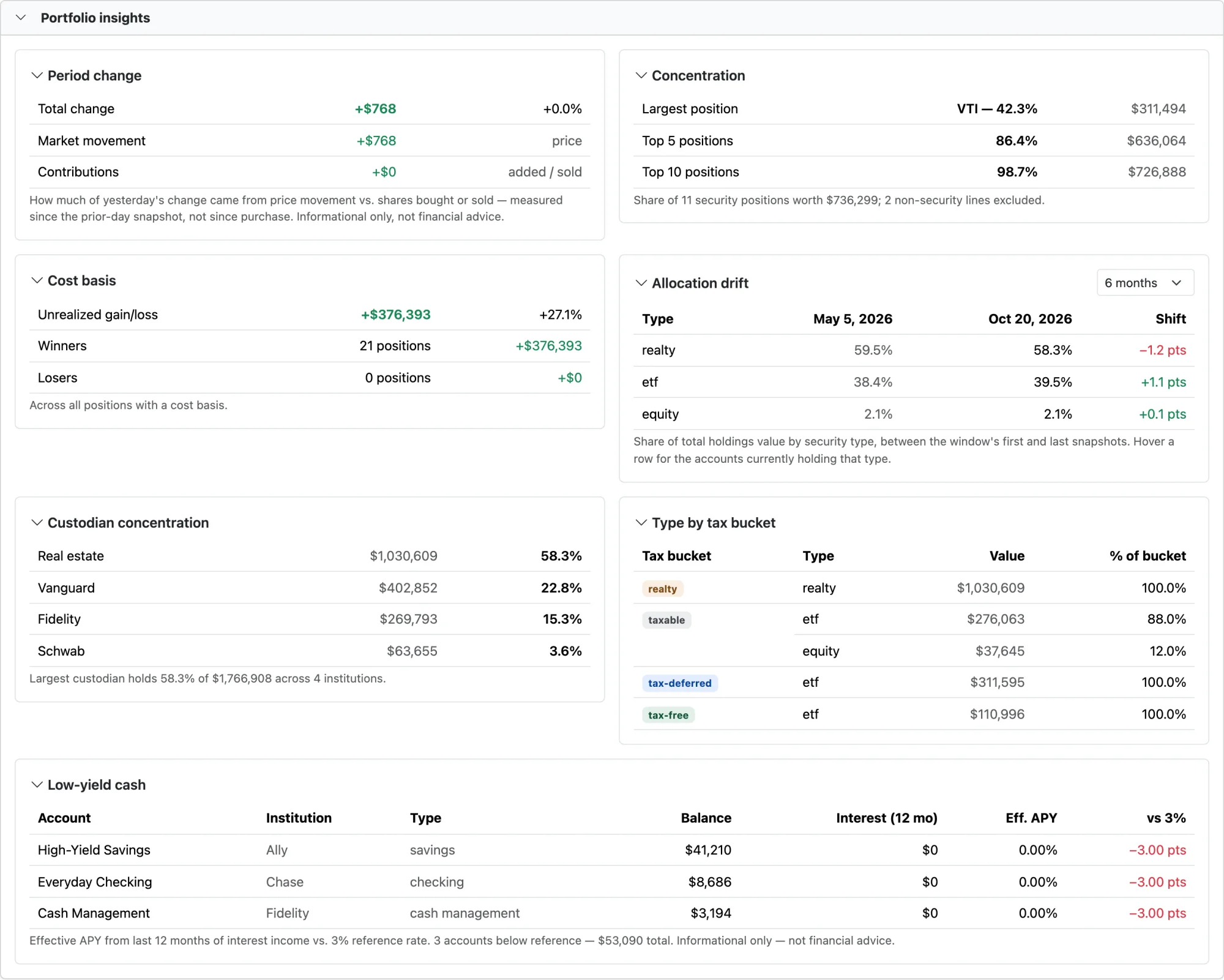Click the Interest (12 mo) column header

click(887, 818)
